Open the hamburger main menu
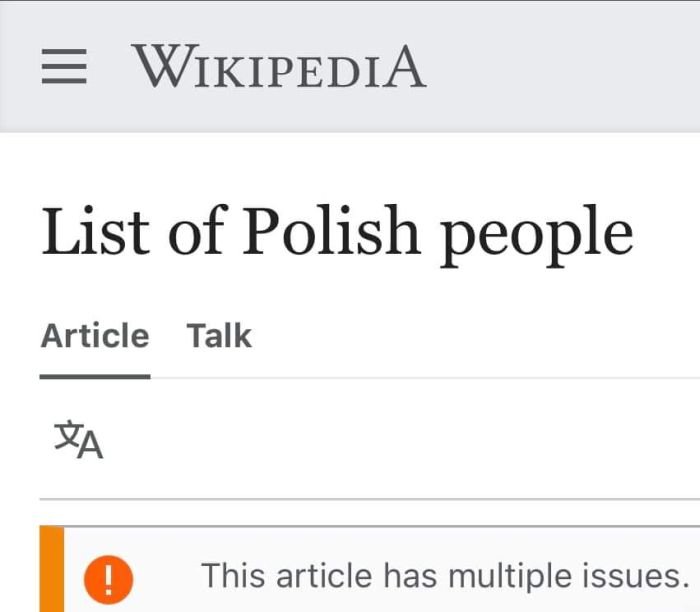The height and width of the screenshot is (612, 700). tap(64, 67)
